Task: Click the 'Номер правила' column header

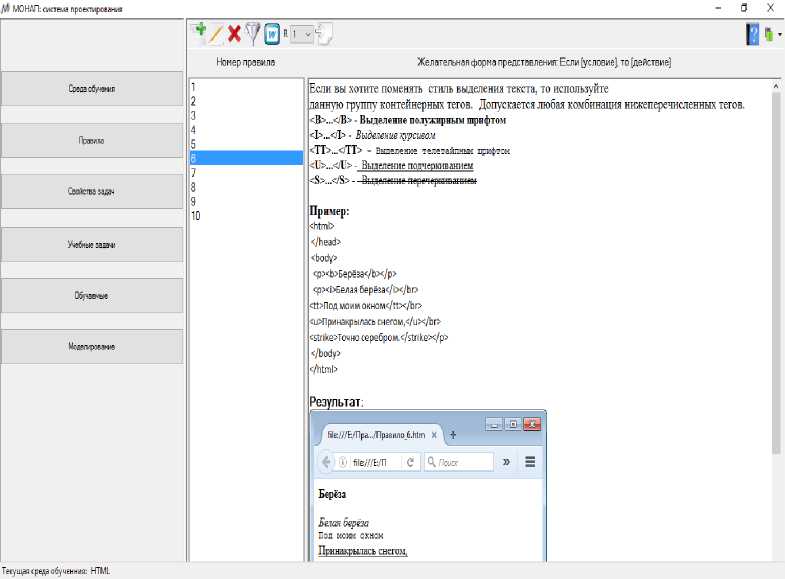Action: click(245, 62)
